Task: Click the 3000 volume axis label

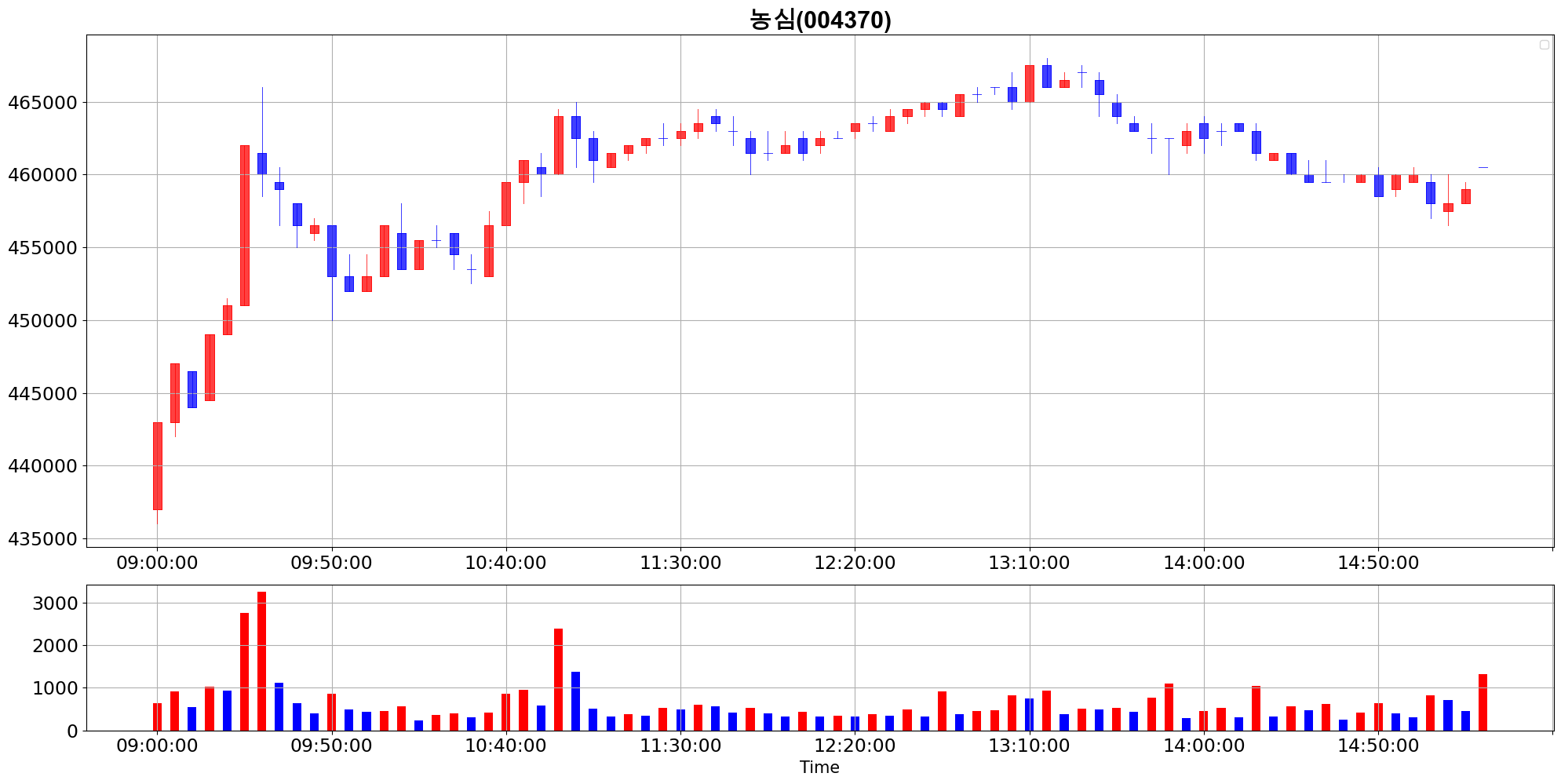Action: [55, 603]
